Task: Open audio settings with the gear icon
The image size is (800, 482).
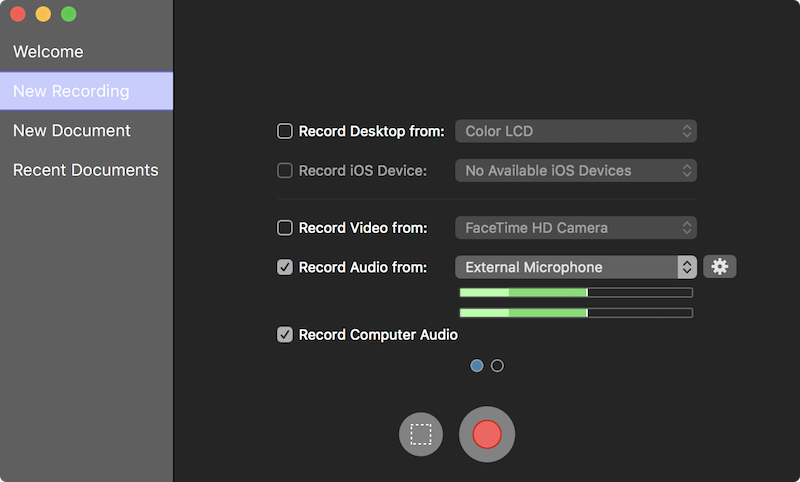Action: [720, 267]
